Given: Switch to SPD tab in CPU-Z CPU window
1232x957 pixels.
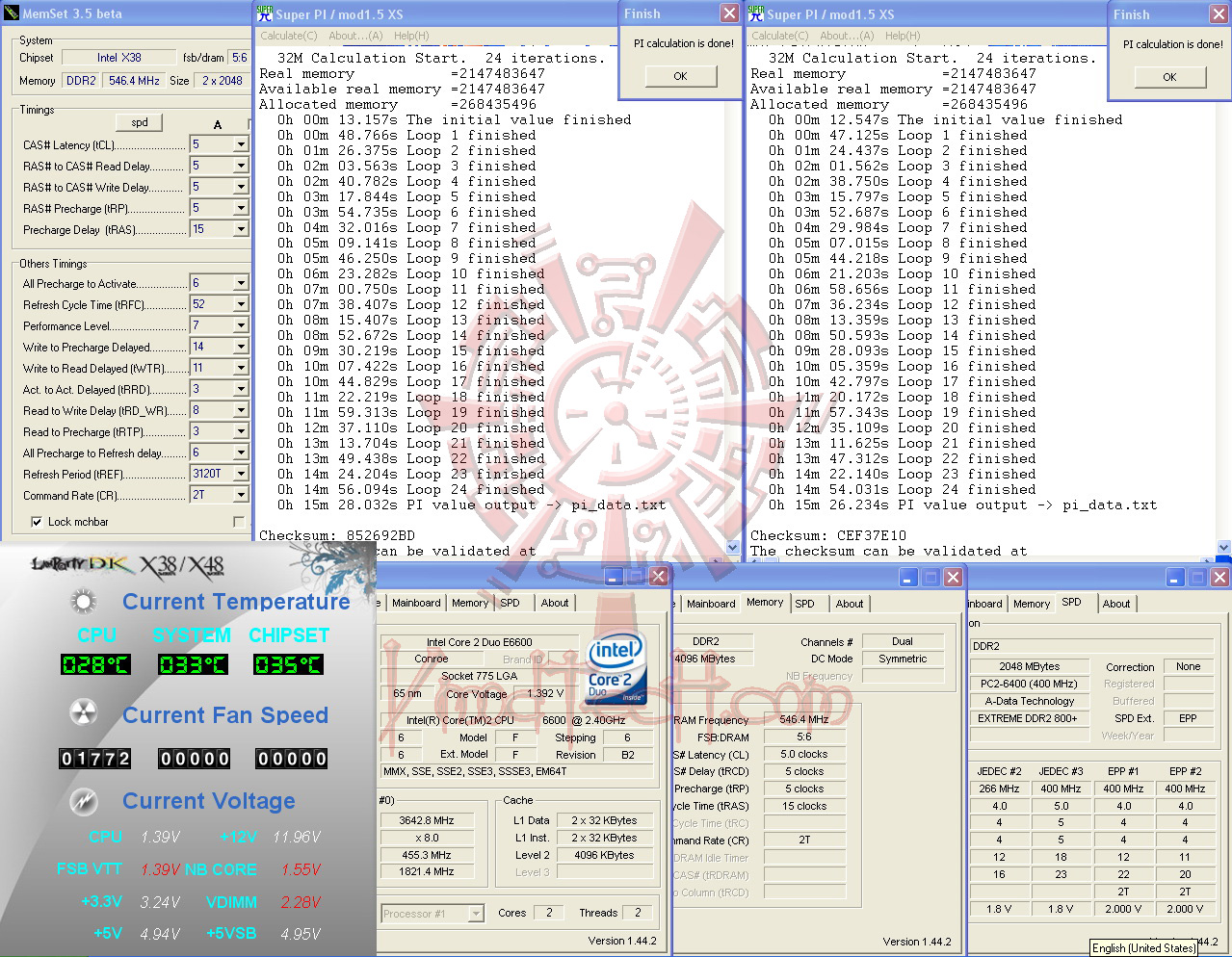Looking at the screenshot, I should pyautogui.click(x=511, y=603).
